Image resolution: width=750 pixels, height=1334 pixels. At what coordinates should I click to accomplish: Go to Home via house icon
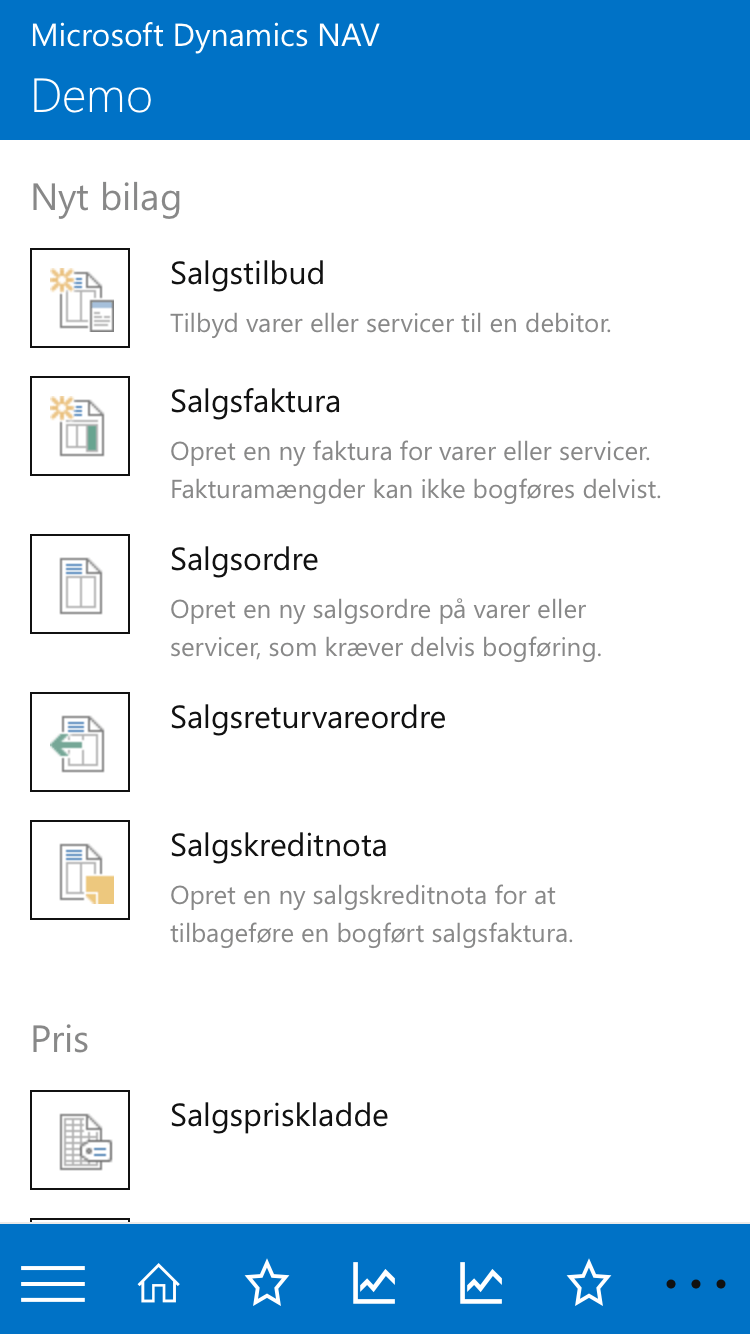pos(159,1283)
